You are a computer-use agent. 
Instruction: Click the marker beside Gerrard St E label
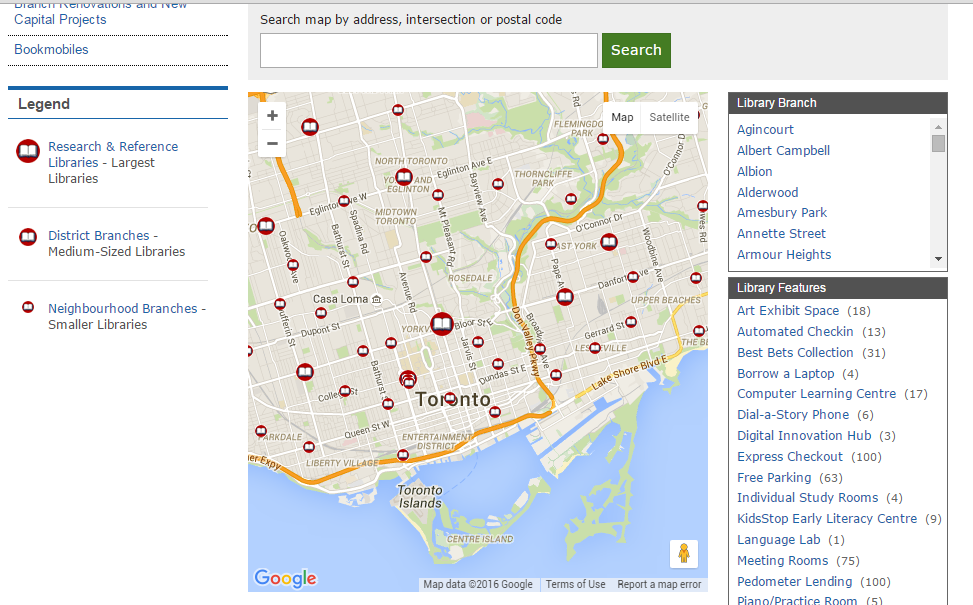click(631, 321)
